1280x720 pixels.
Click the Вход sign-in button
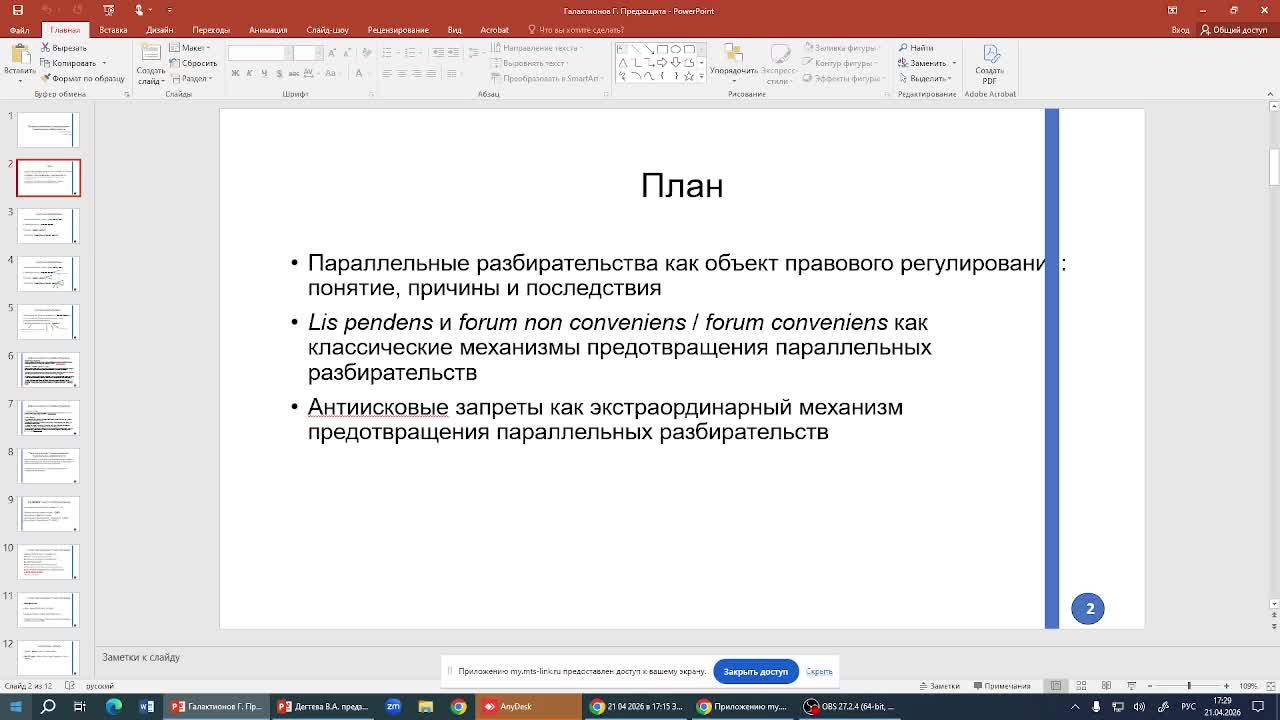[x=1180, y=30]
